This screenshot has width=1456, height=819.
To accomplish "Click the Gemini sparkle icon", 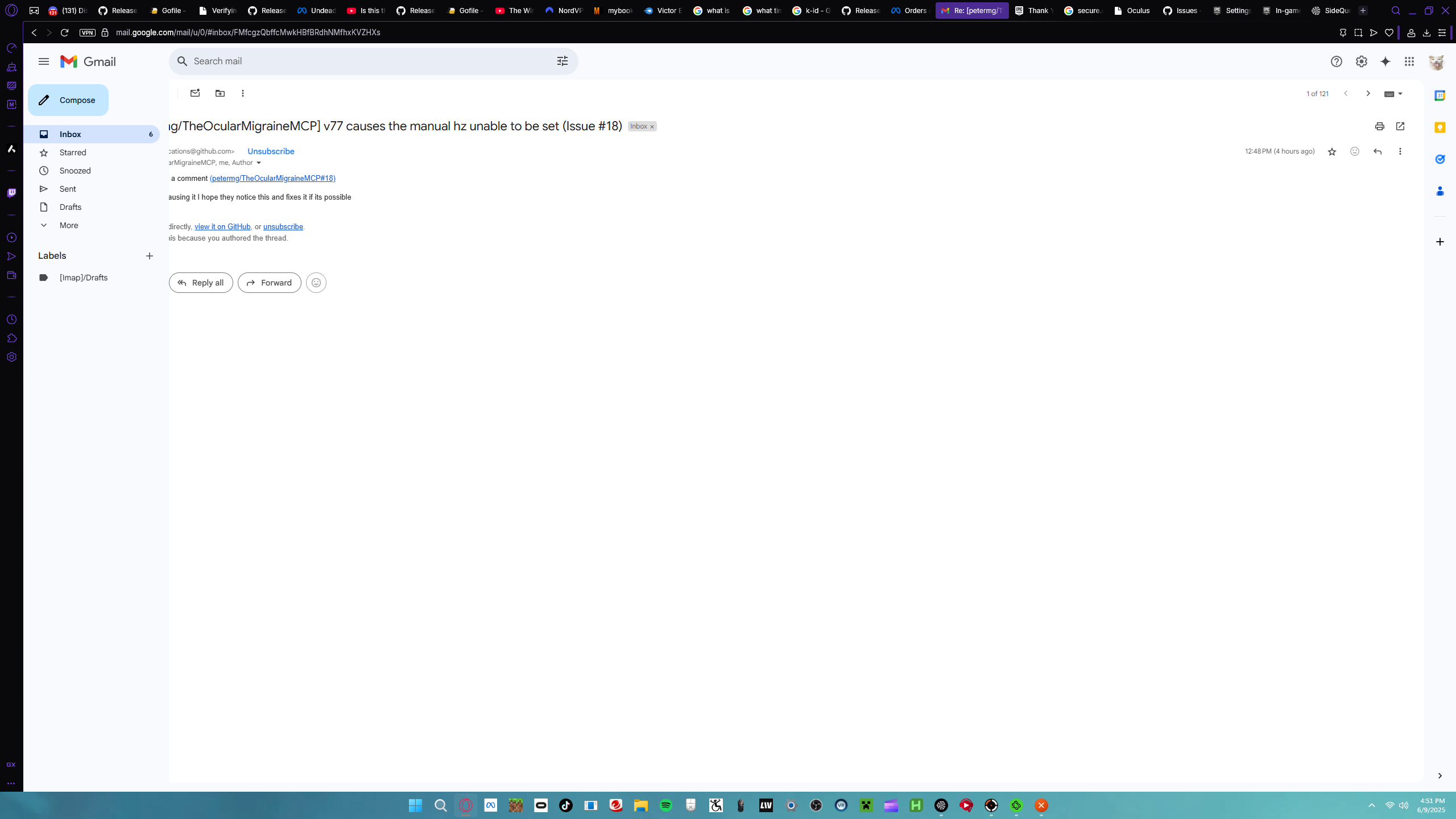I will tap(1385, 61).
